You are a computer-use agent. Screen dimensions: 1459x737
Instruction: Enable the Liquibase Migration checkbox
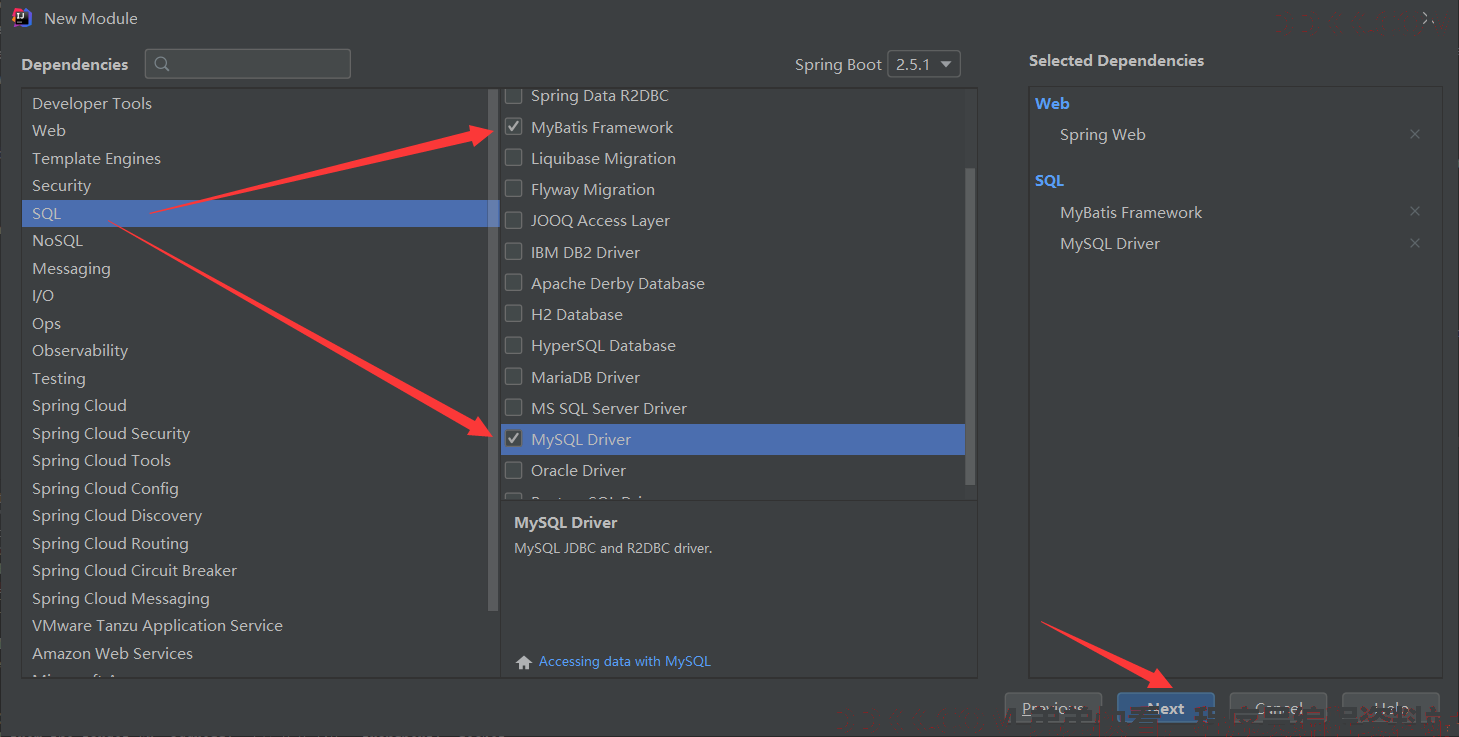(x=514, y=158)
